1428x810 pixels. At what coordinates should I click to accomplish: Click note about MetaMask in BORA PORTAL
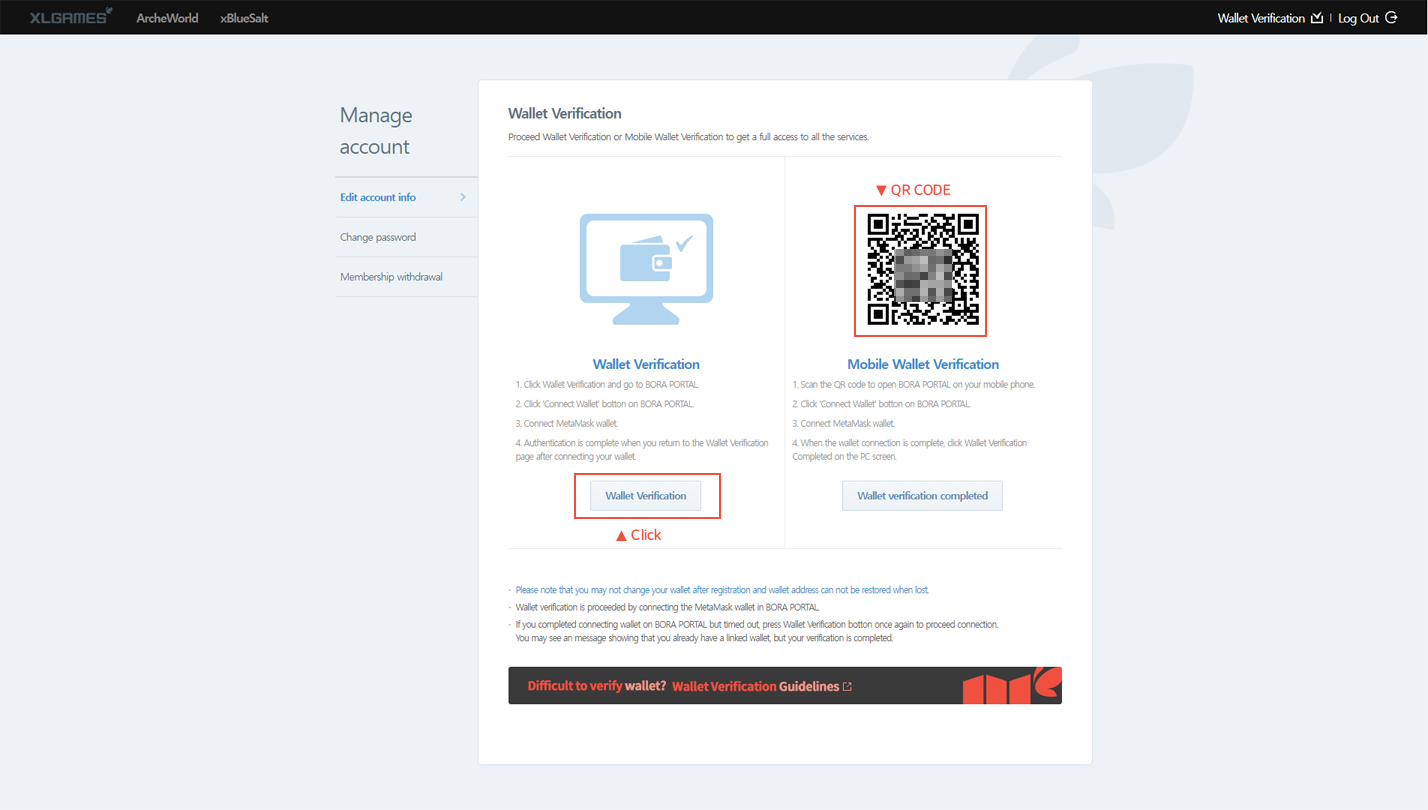(667, 607)
